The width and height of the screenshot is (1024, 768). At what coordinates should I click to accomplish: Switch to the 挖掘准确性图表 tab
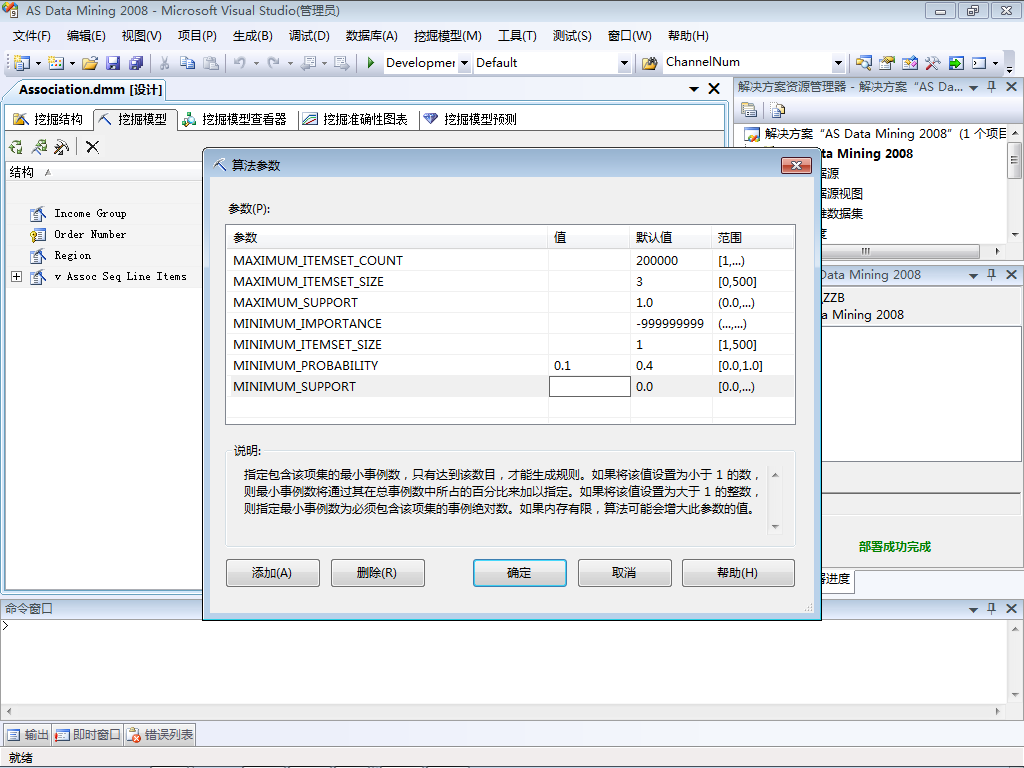coord(355,119)
